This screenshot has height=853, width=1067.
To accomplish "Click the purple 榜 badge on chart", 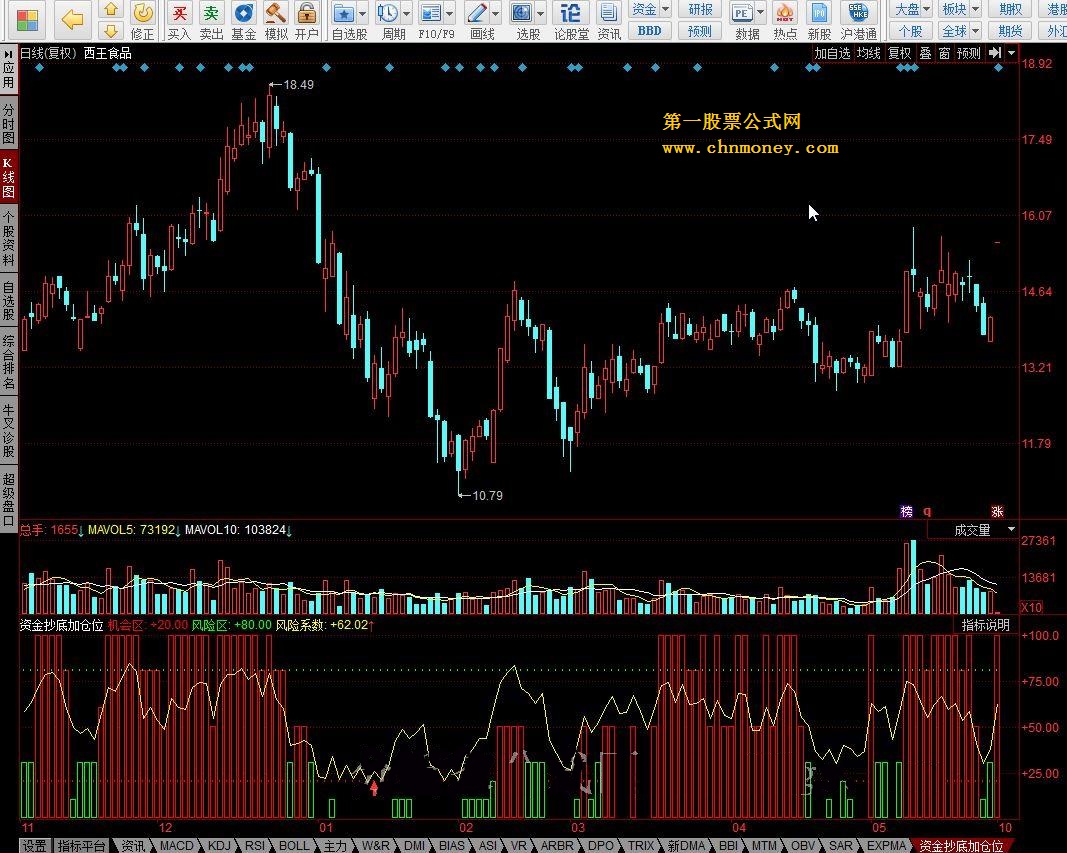I will [x=906, y=512].
